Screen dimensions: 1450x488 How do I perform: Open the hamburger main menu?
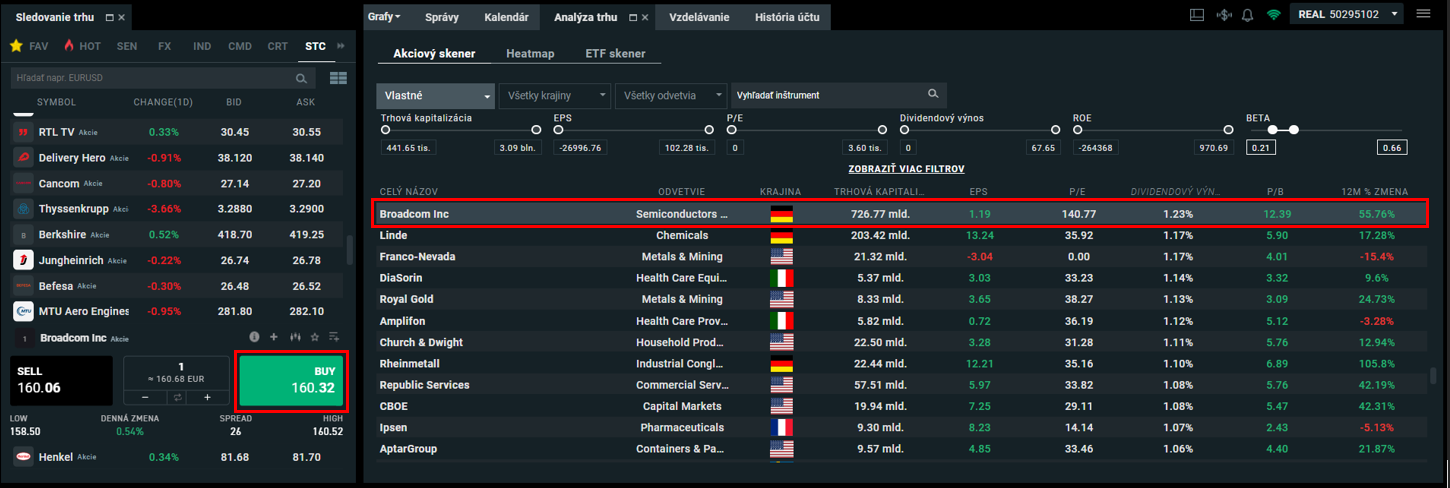click(x=1423, y=14)
